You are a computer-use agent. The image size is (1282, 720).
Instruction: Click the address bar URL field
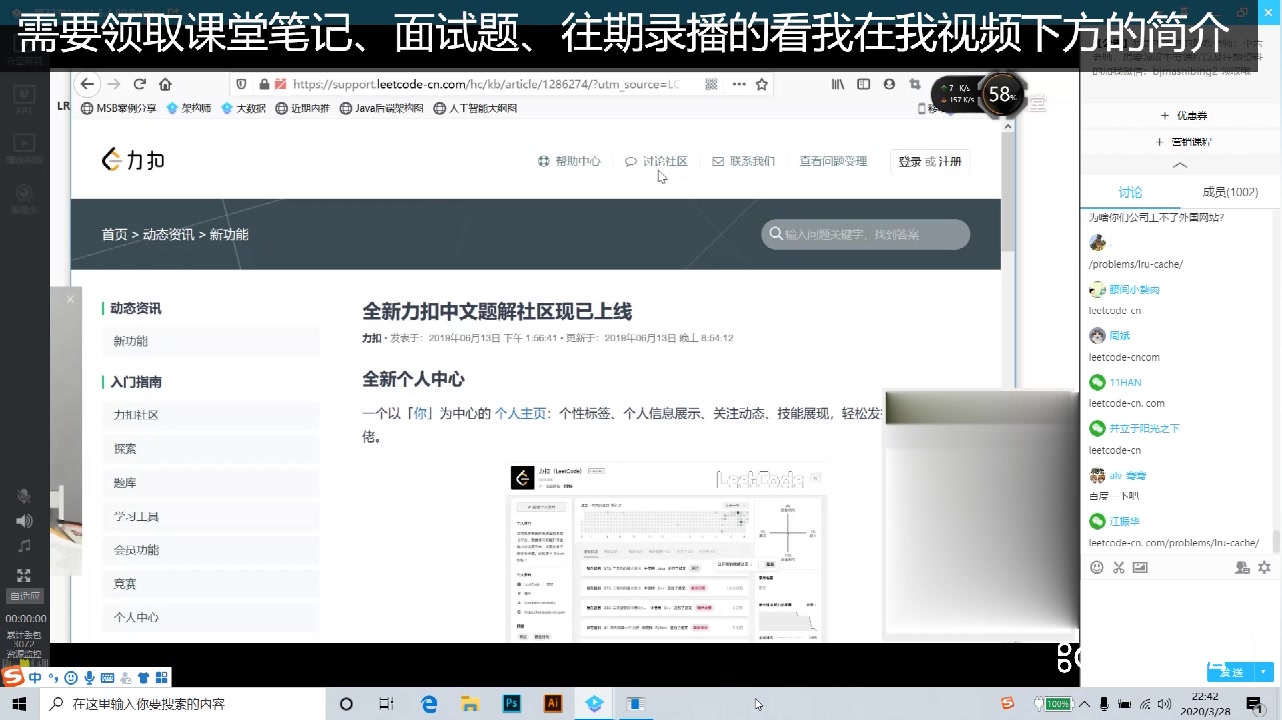[485, 84]
